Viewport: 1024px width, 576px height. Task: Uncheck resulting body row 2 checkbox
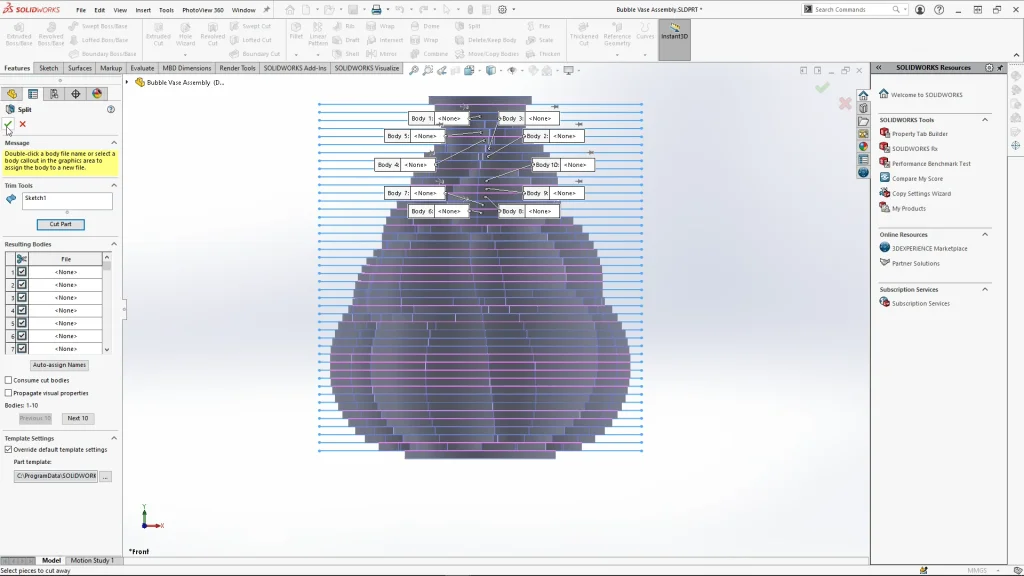(22, 285)
